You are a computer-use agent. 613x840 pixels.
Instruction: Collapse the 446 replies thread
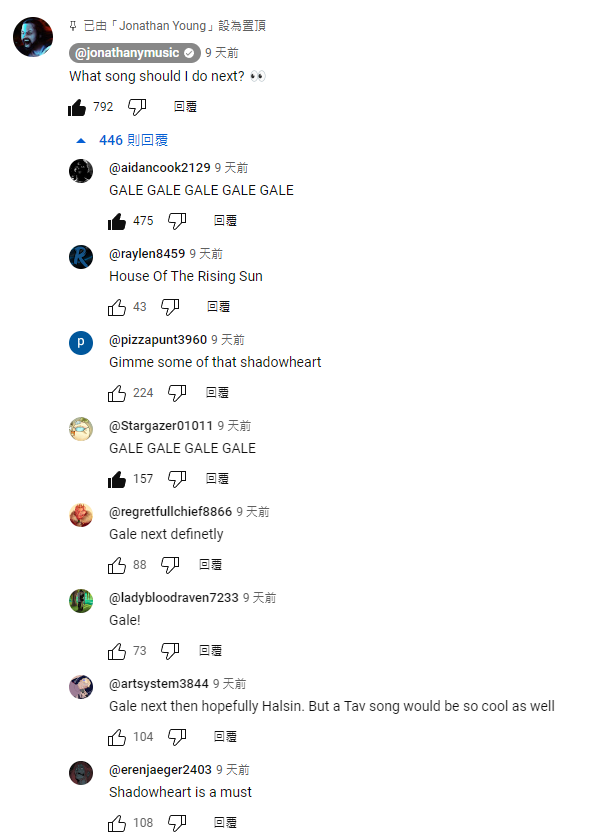123,140
